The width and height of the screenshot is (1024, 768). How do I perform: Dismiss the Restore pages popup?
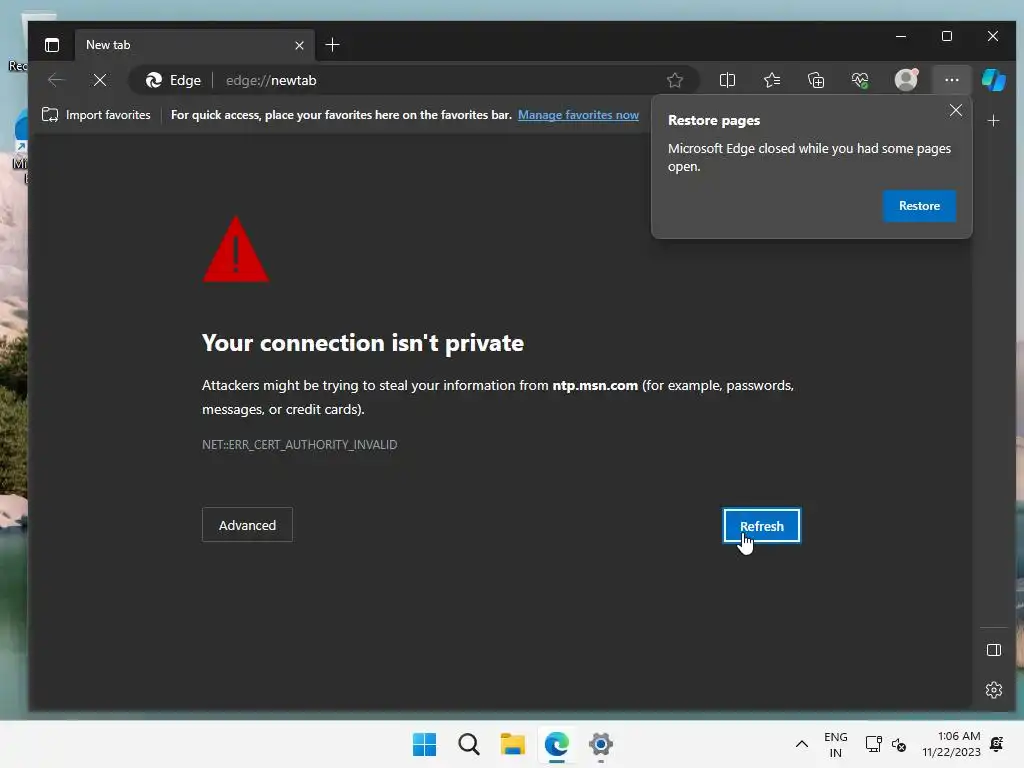tap(955, 111)
